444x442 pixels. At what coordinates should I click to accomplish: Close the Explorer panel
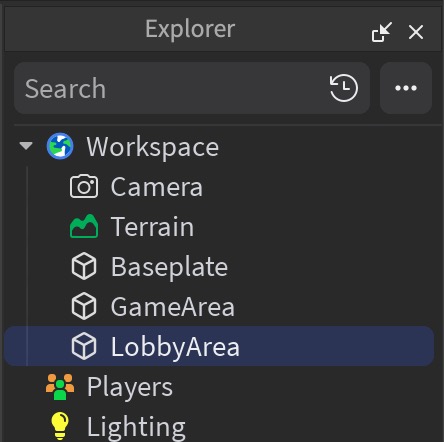click(x=416, y=32)
